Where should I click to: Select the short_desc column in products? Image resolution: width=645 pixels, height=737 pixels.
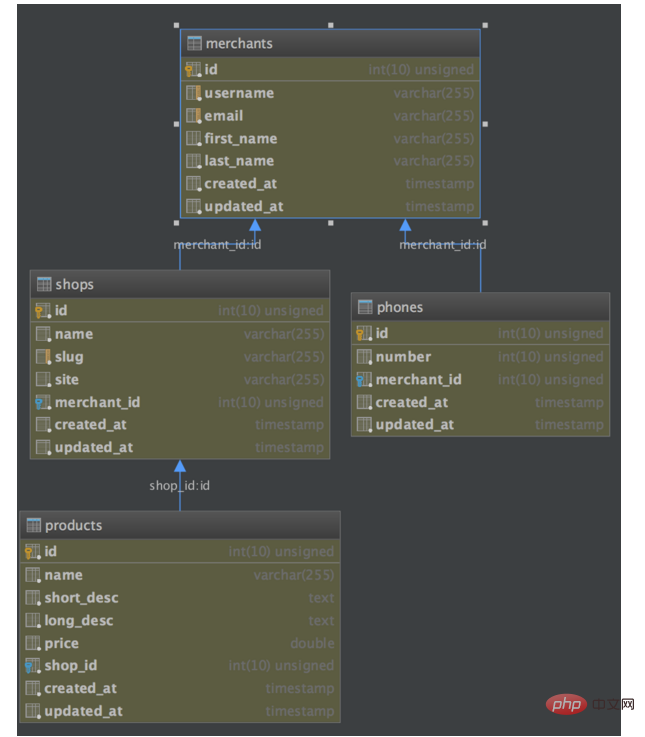point(180,598)
